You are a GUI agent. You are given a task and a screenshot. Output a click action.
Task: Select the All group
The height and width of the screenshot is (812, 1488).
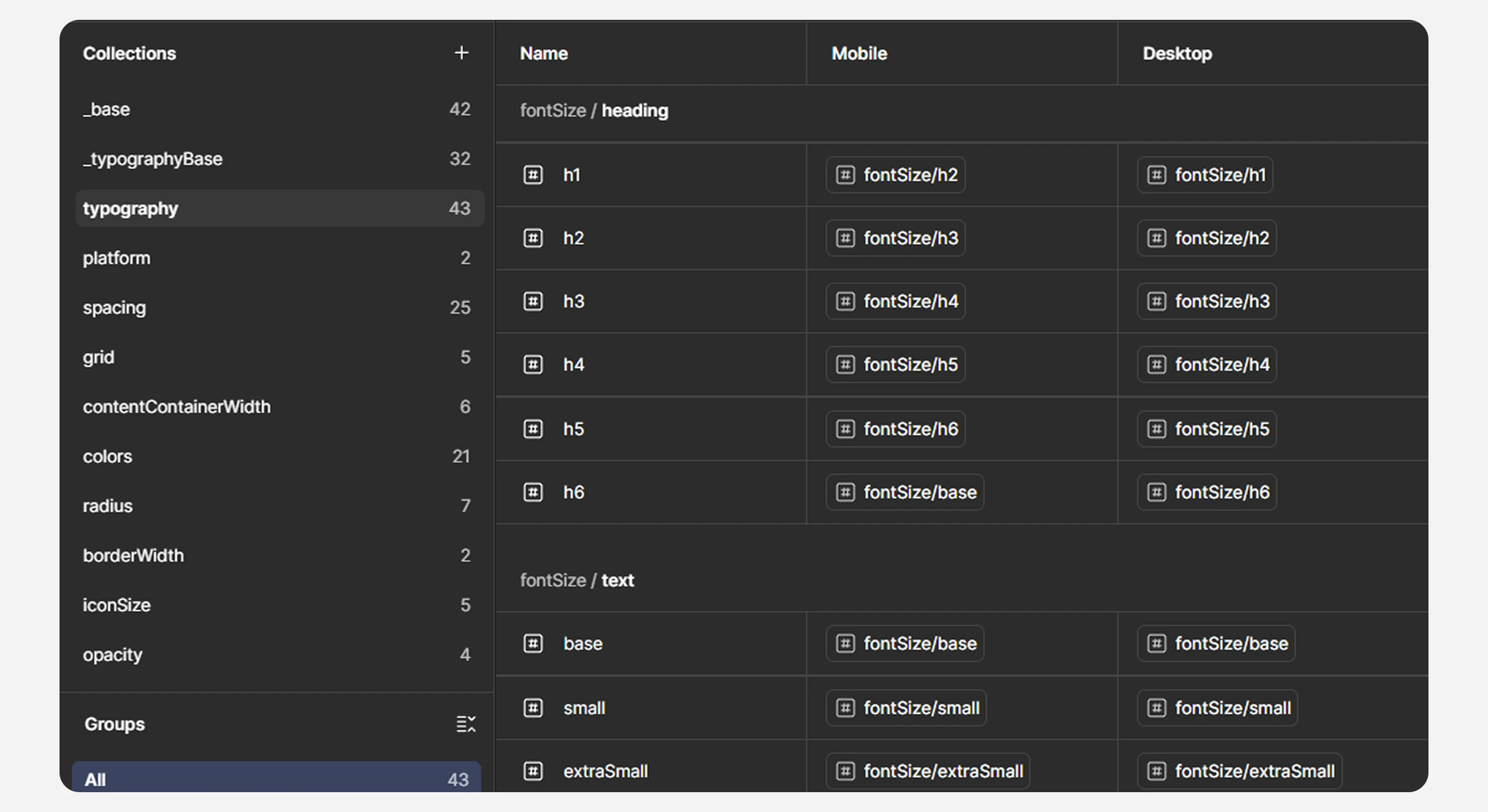(x=277, y=777)
